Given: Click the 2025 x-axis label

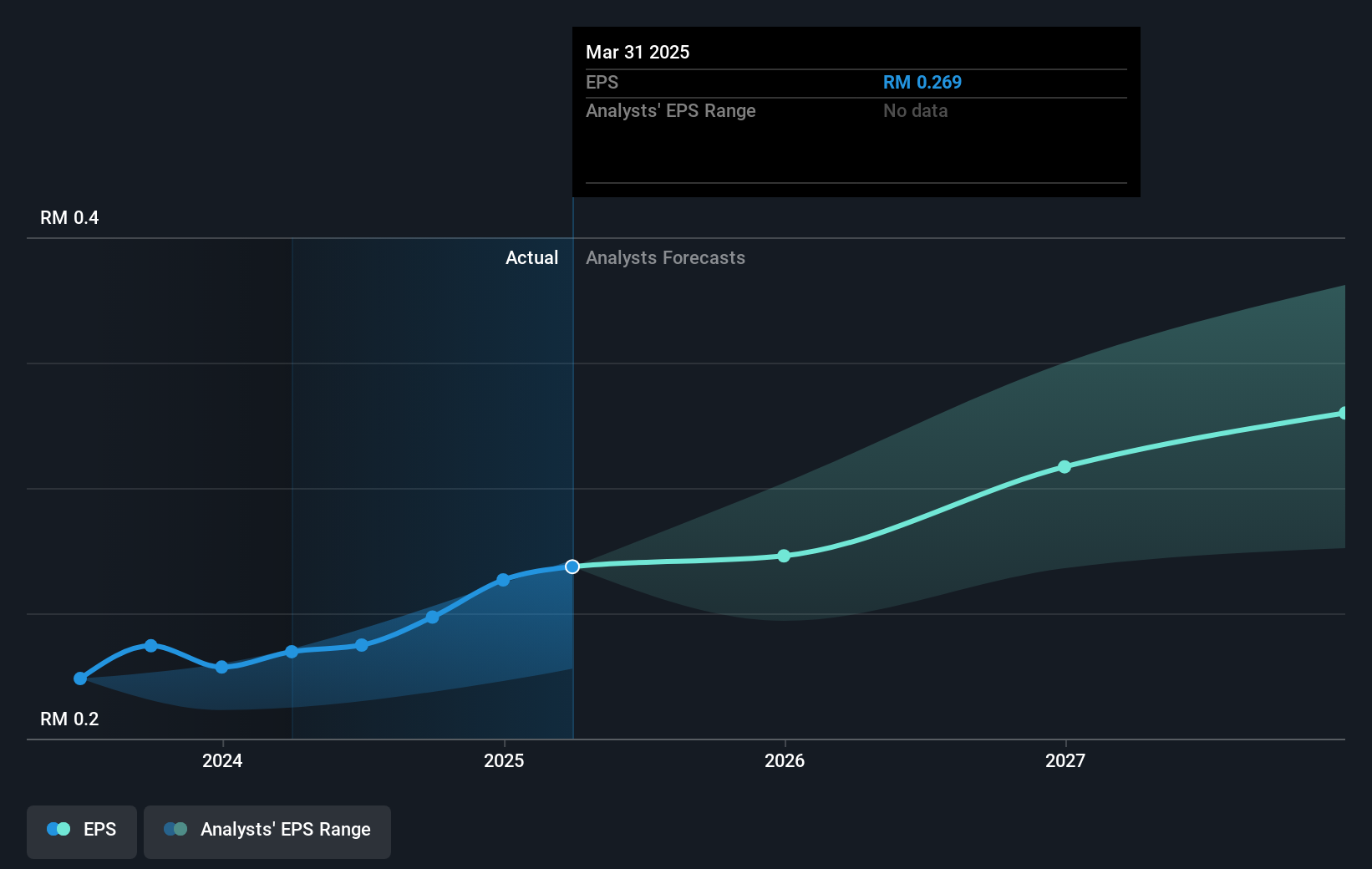Looking at the screenshot, I should (504, 760).
